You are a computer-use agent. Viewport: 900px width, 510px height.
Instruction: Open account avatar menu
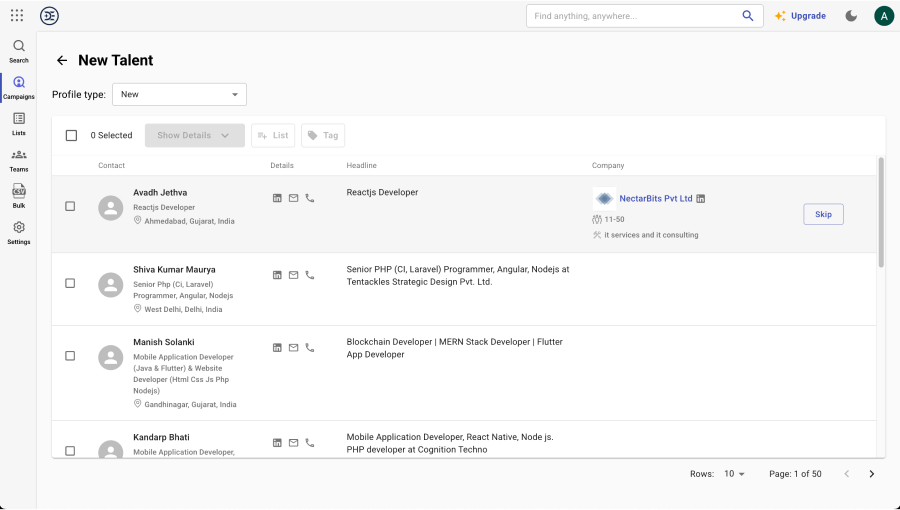tap(884, 15)
